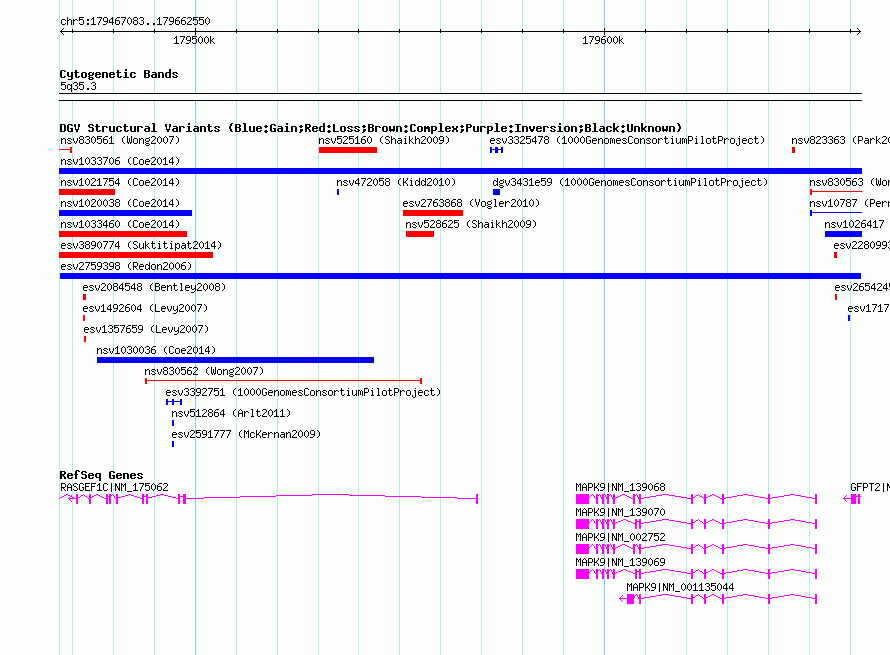Image resolution: width=890 pixels, height=655 pixels.
Task: Click the esv1492604 (Levy2007) label
Action: [x=145, y=308]
